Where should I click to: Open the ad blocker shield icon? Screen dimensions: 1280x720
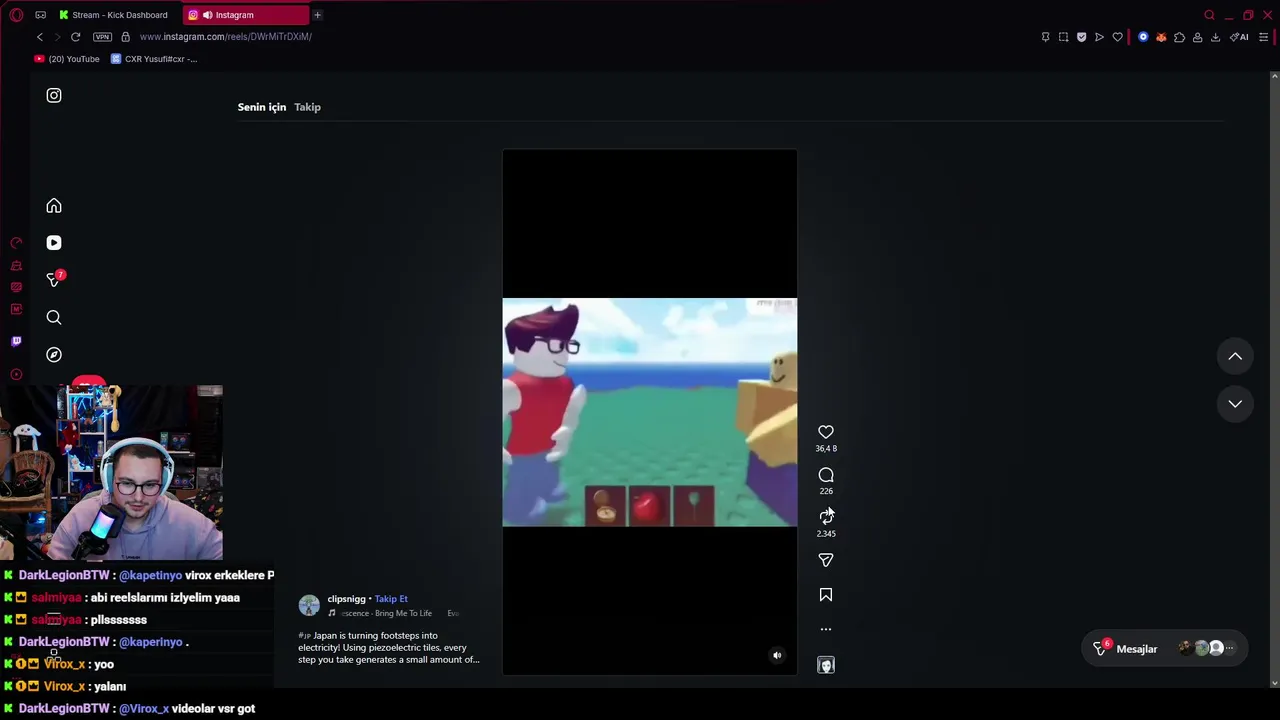pos(1082,37)
